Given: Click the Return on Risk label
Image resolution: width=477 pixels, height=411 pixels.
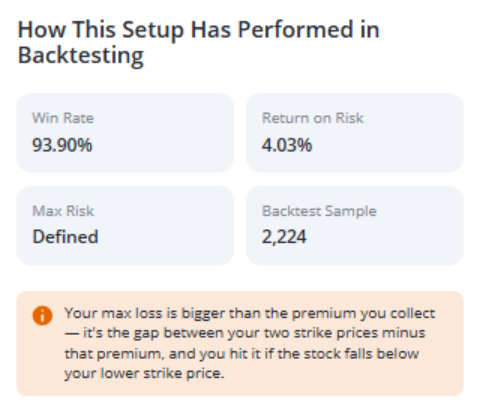Looking at the screenshot, I should (313, 118).
